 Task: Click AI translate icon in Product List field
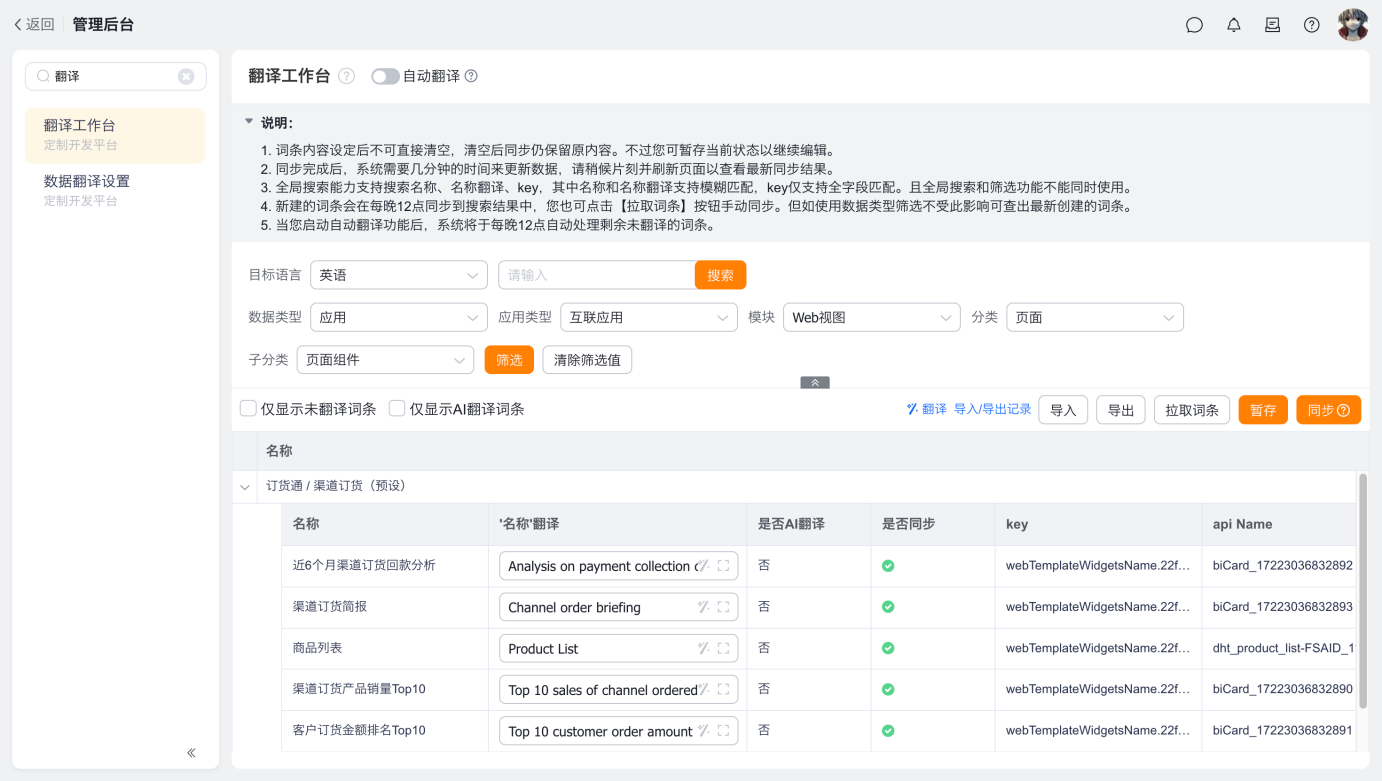703,648
